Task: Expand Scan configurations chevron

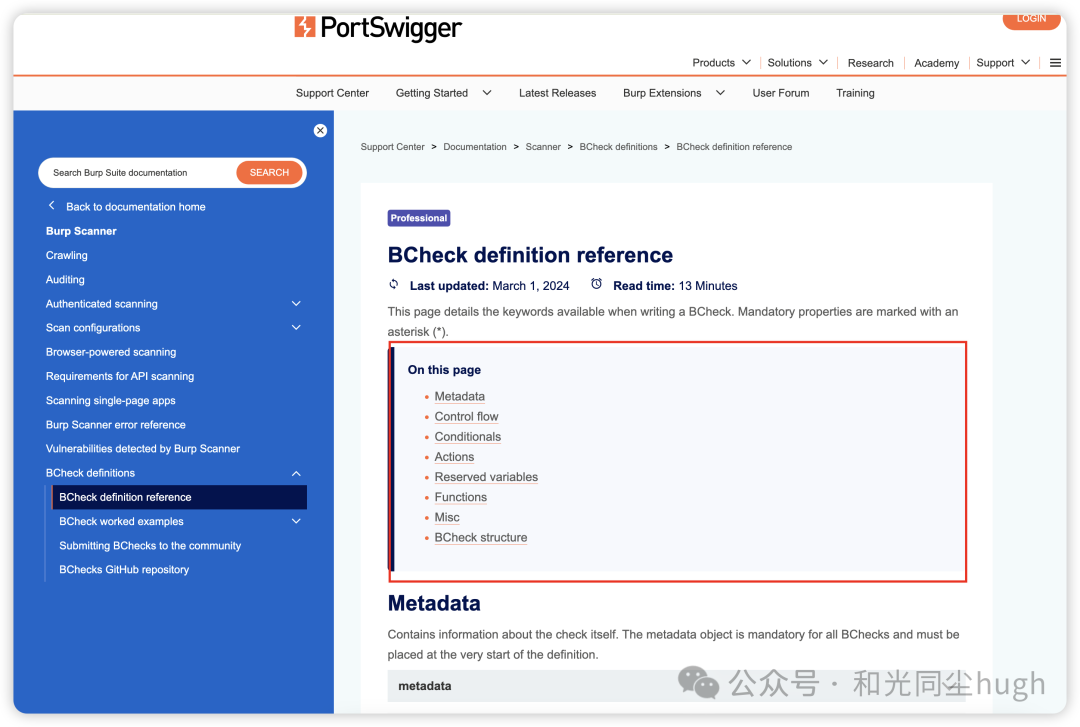Action: [296, 327]
